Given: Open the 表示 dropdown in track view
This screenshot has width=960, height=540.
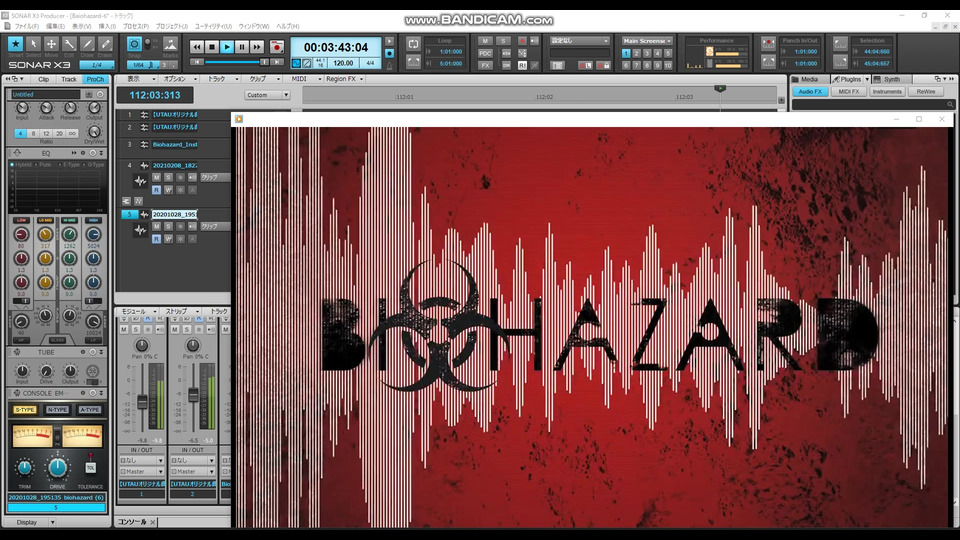Looking at the screenshot, I should [x=140, y=79].
